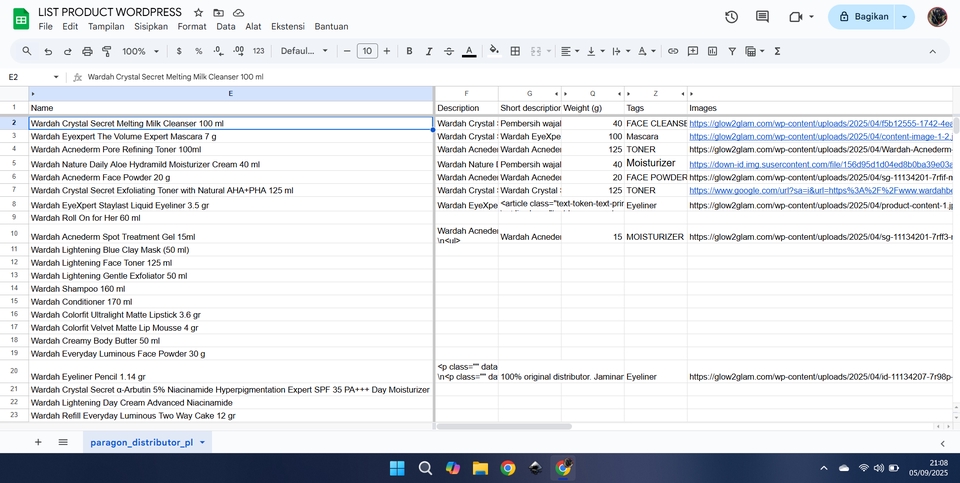This screenshot has width=960, height=483.
Task: Open the share options arrow beside Bagikan
Action: click(904, 17)
